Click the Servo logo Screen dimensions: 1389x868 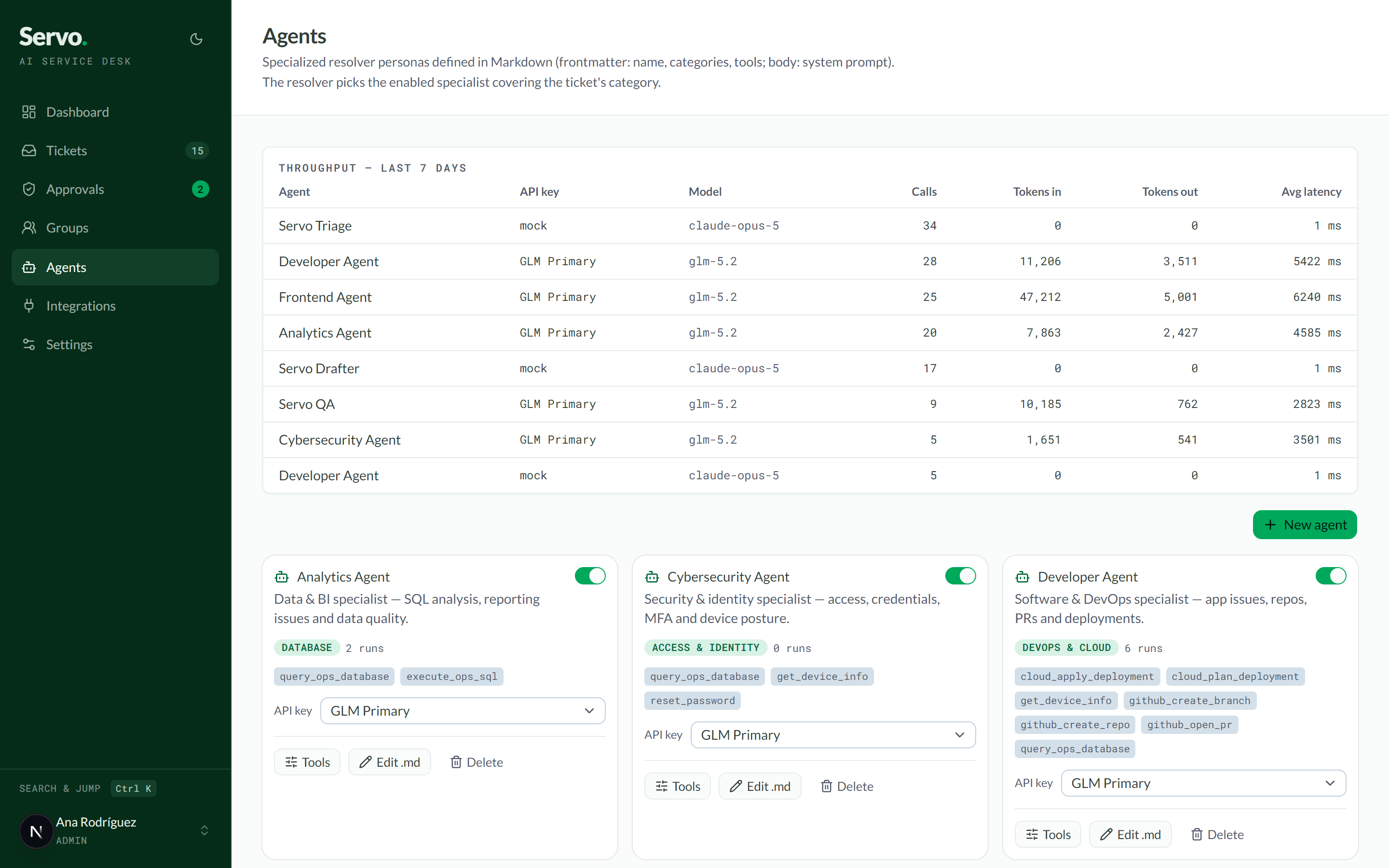tap(53, 37)
